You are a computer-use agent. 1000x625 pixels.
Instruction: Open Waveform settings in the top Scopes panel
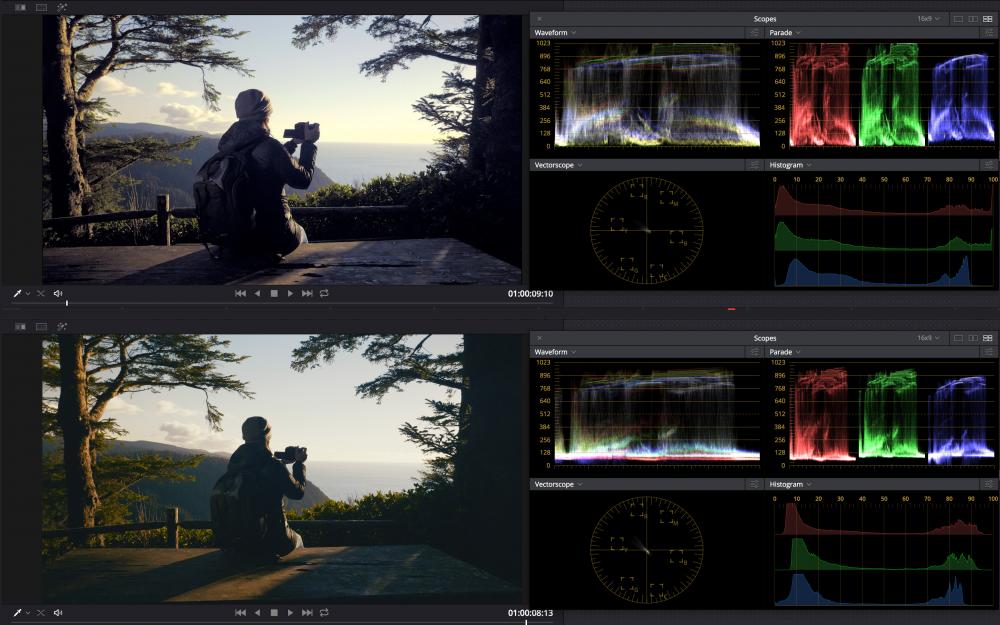pyautogui.click(x=753, y=33)
